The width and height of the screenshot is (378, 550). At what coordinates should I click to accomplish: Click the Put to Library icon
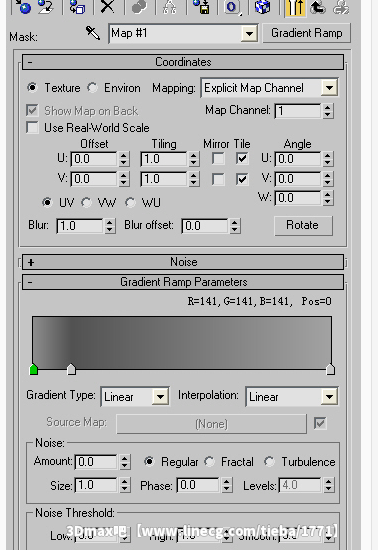pyautogui.click(x=202, y=7)
